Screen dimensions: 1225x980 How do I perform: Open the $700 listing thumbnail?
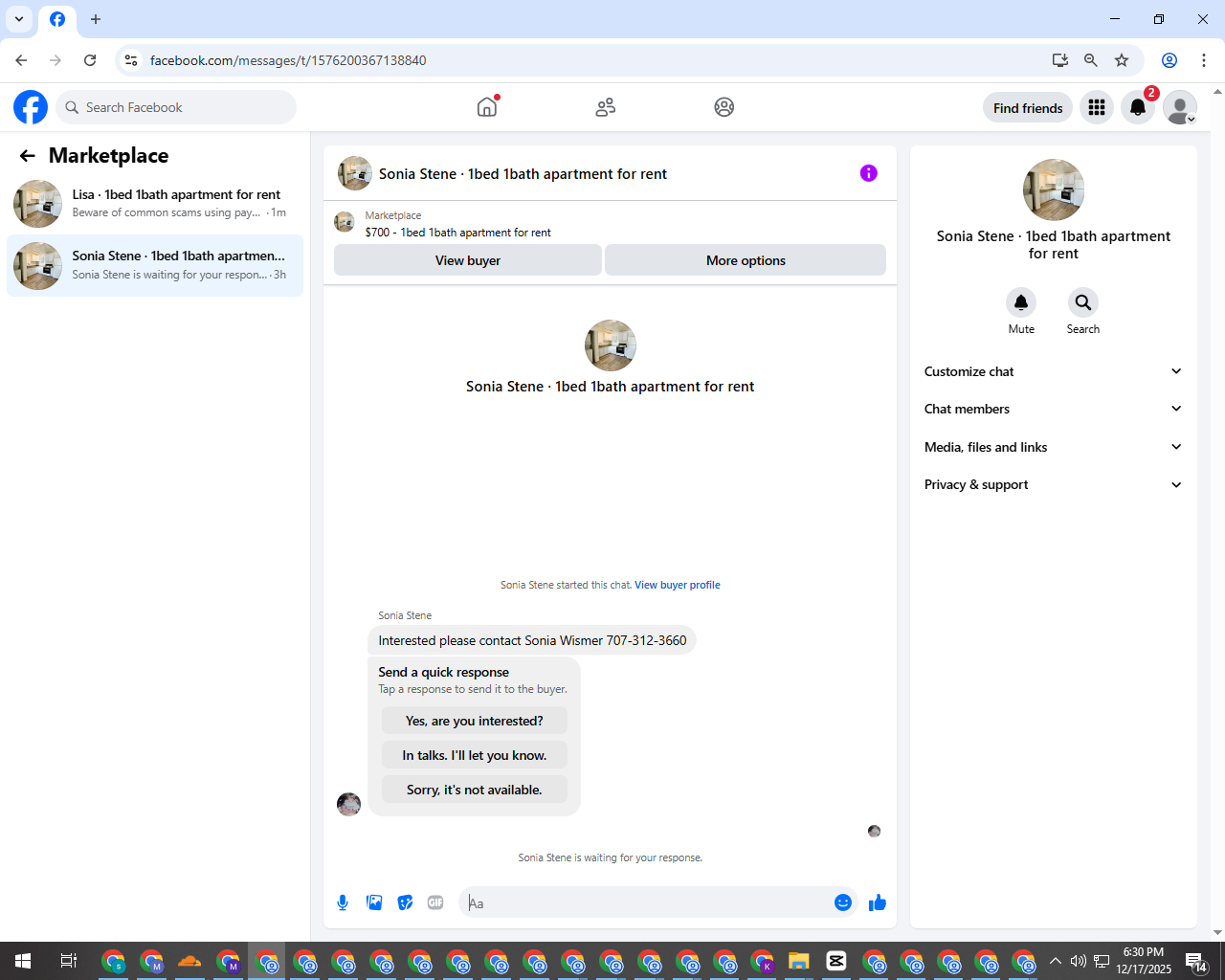[x=345, y=223]
